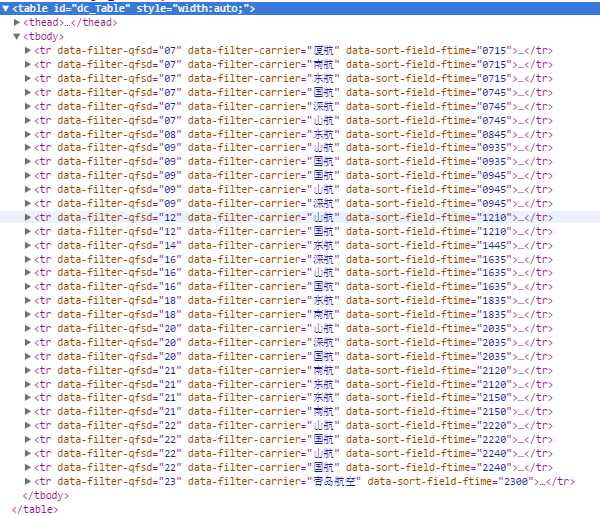The height and width of the screenshot is (516, 600).
Task: Select the <tbody> opening tag text
Action: 43,36
